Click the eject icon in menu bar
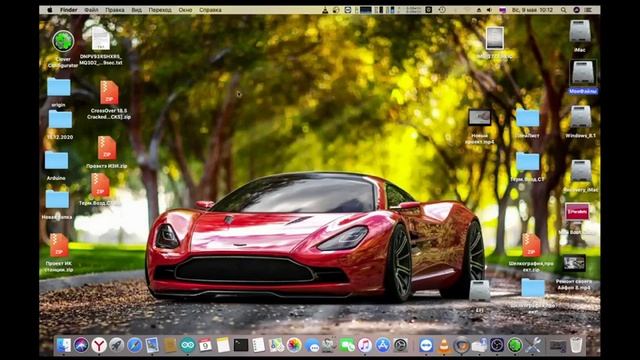This screenshot has width=640, height=360. point(479,10)
